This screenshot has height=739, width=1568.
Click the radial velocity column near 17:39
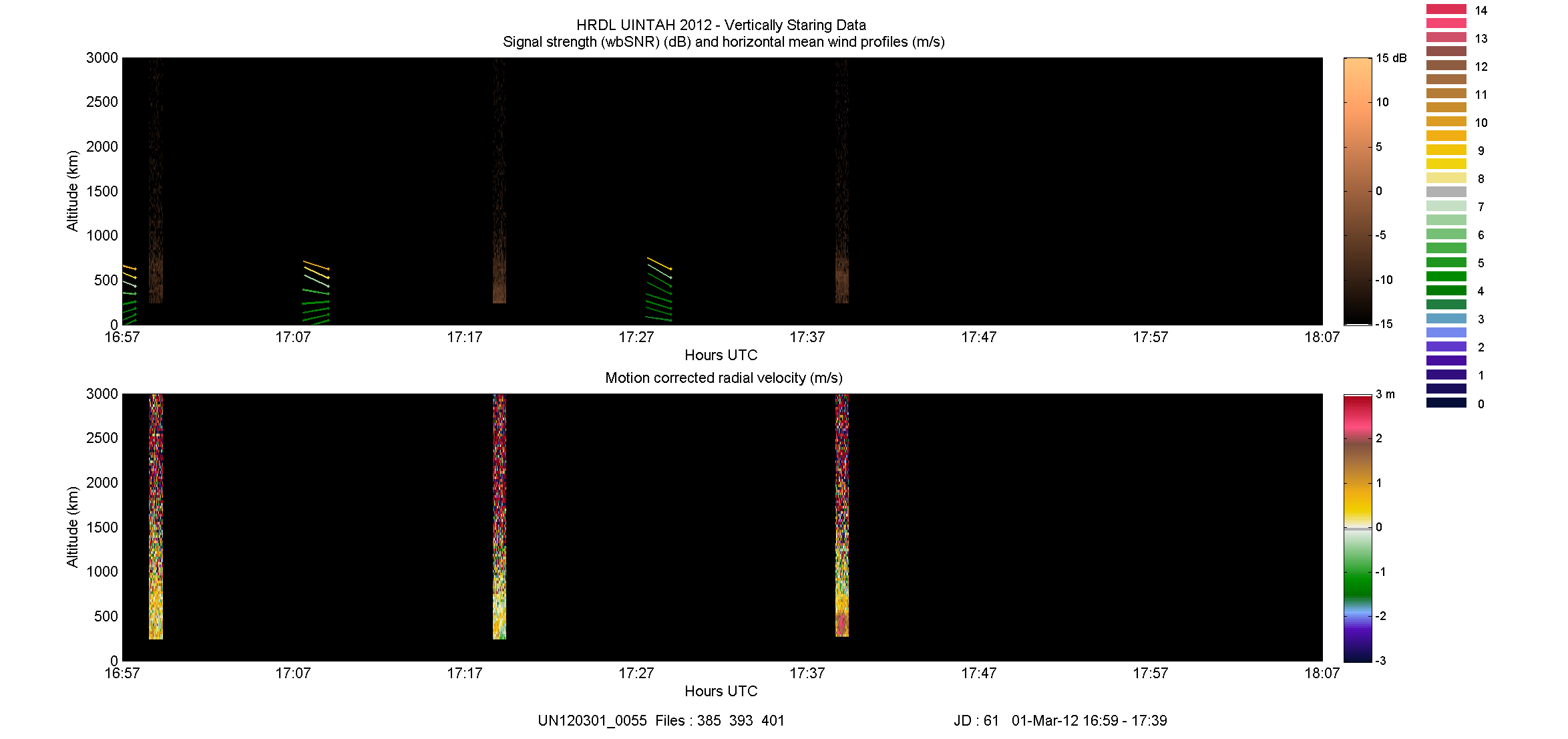842,515
